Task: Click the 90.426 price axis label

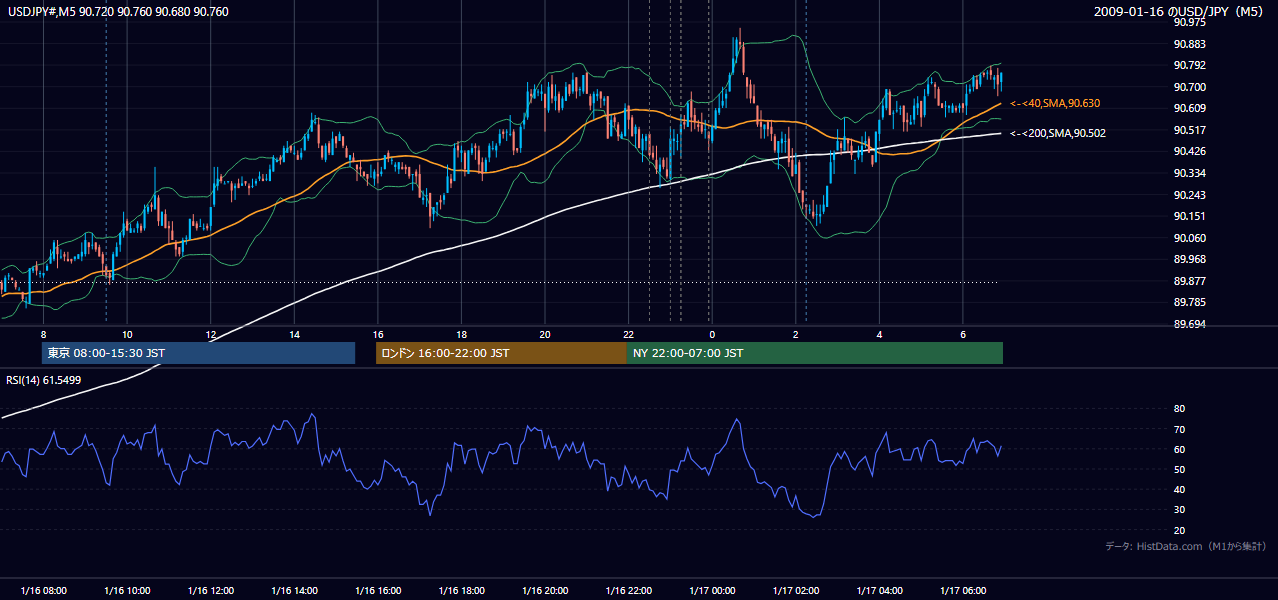Action: pyautogui.click(x=1190, y=151)
